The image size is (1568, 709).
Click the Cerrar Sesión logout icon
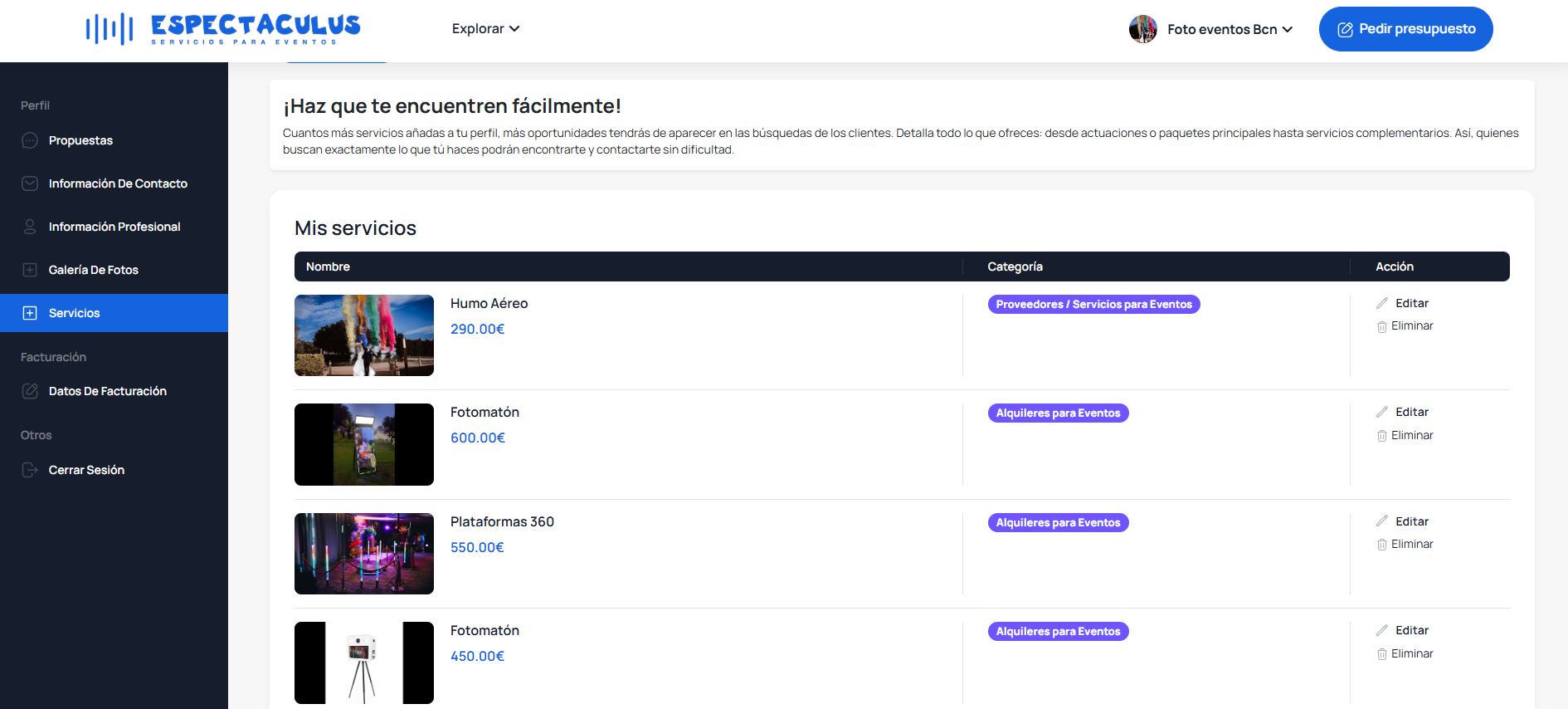[x=30, y=470]
